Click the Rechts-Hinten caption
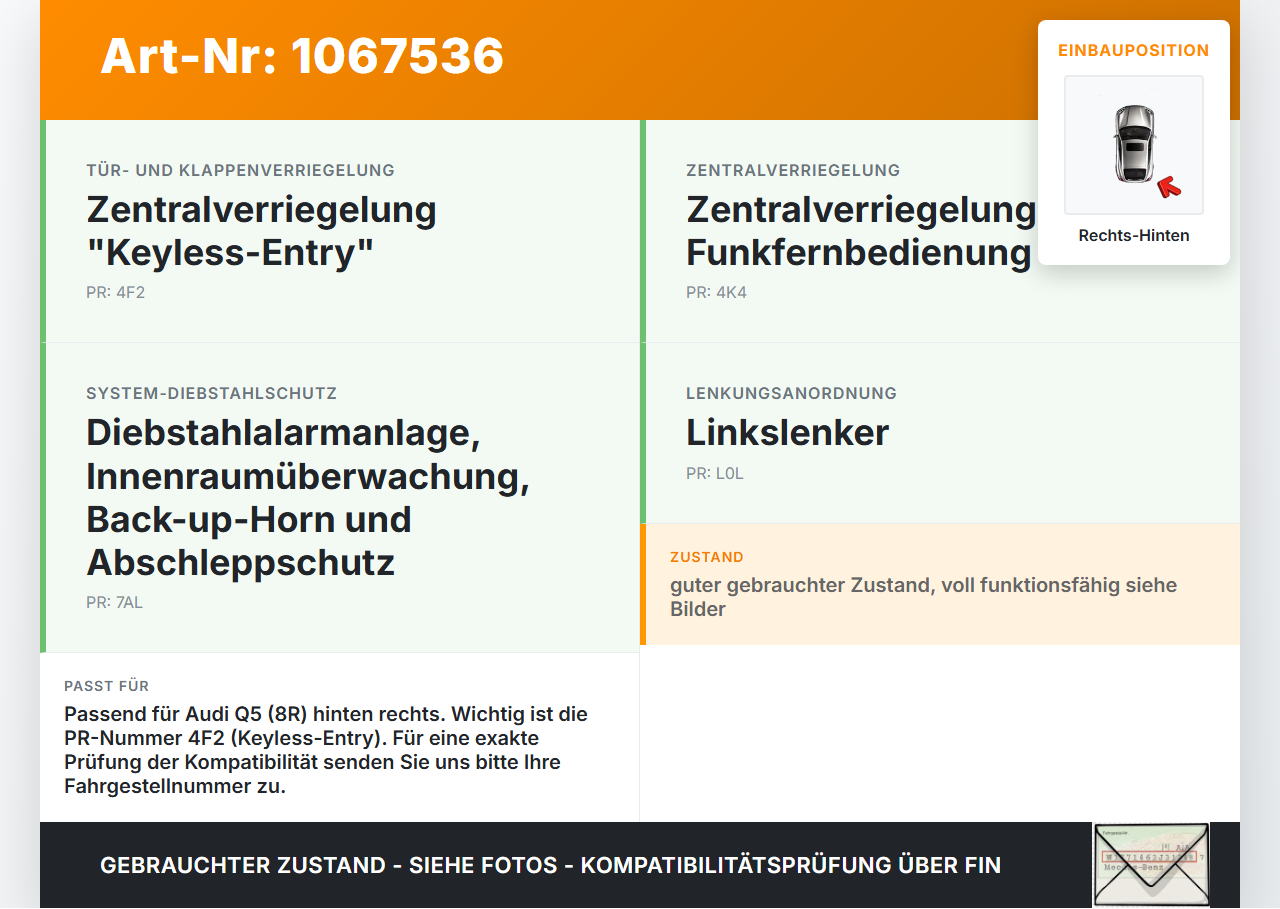Screen dimensions: 1280x909 coord(1134,236)
